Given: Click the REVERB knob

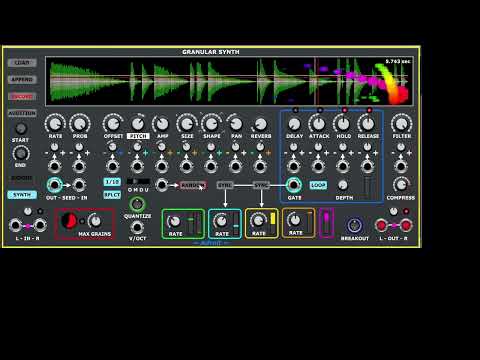Looking at the screenshot, I should pos(261,124).
